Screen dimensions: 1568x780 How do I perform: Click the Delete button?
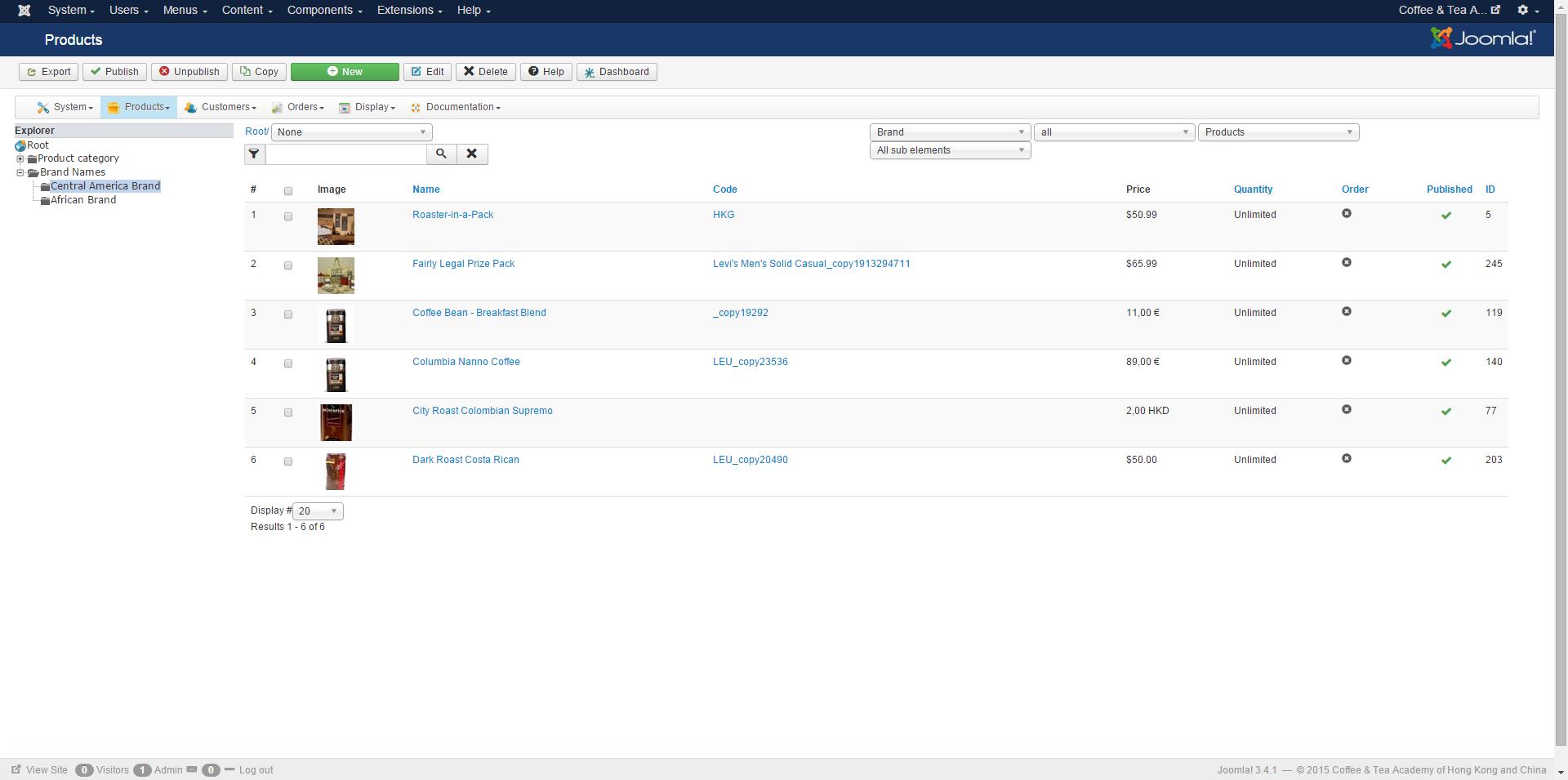click(486, 72)
